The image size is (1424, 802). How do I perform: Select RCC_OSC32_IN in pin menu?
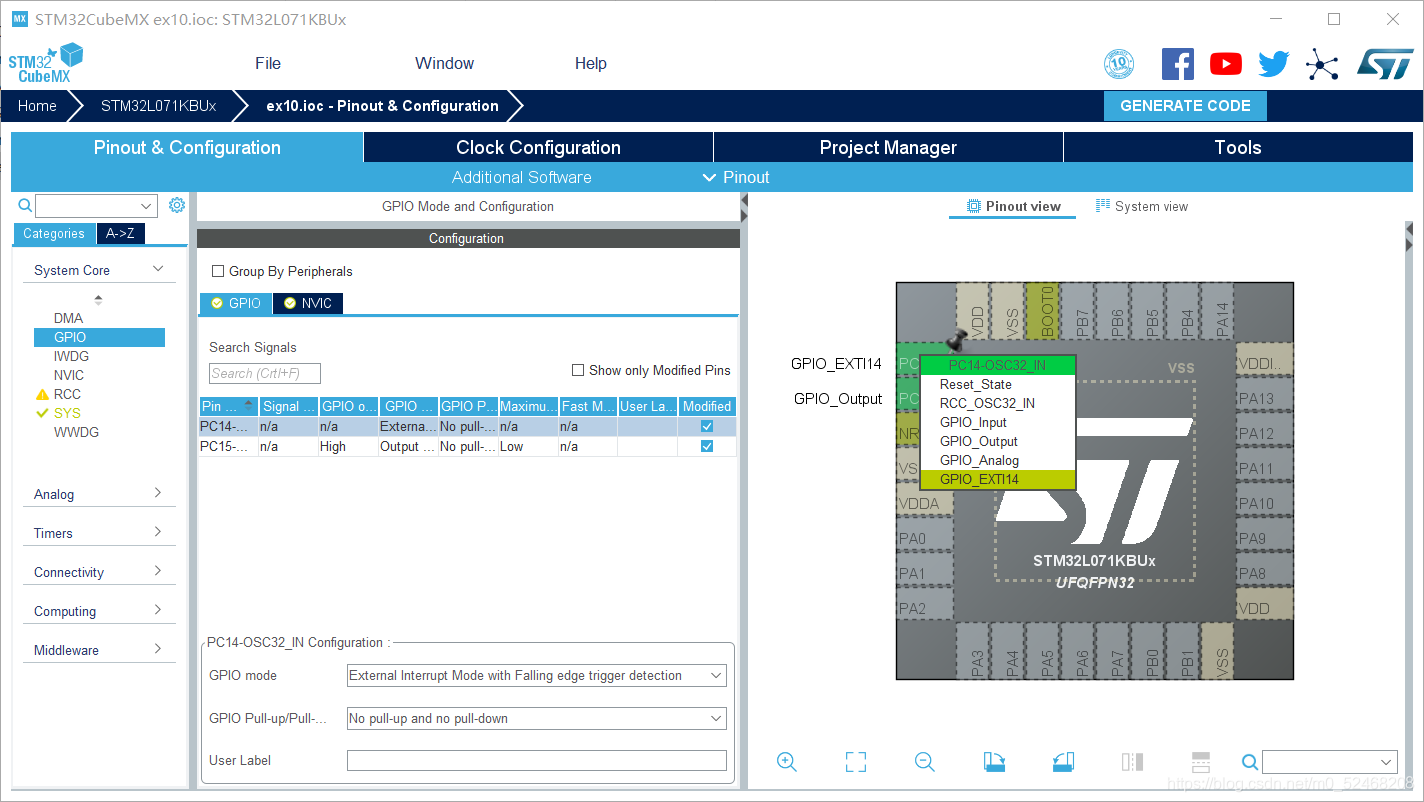[998, 403]
